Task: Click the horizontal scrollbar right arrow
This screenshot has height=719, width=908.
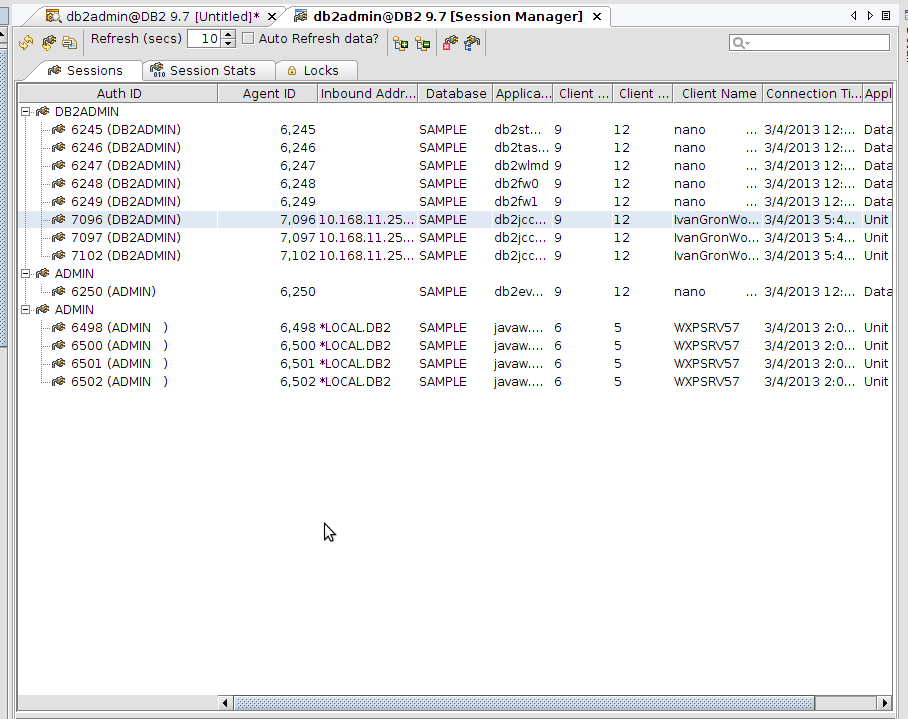Action: pyautogui.click(x=884, y=703)
